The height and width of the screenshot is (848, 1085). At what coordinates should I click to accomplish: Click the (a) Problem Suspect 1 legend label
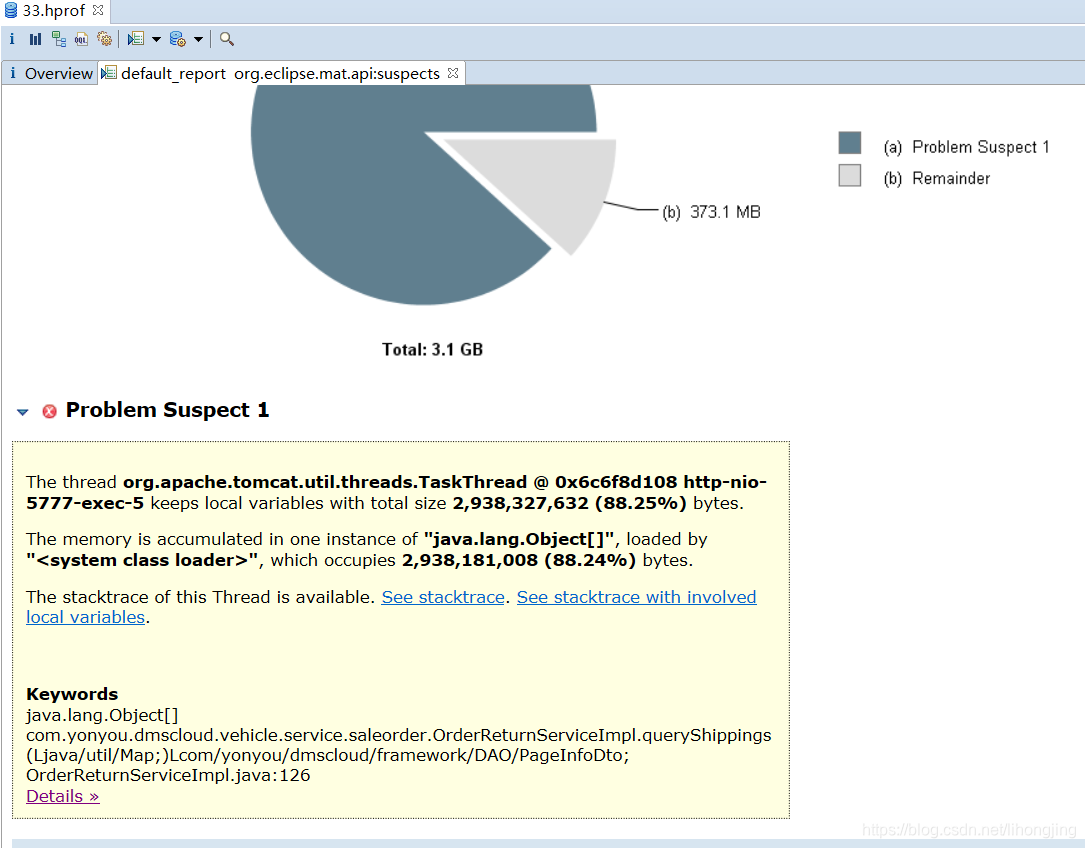pyautogui.click(x=966, y=147)
